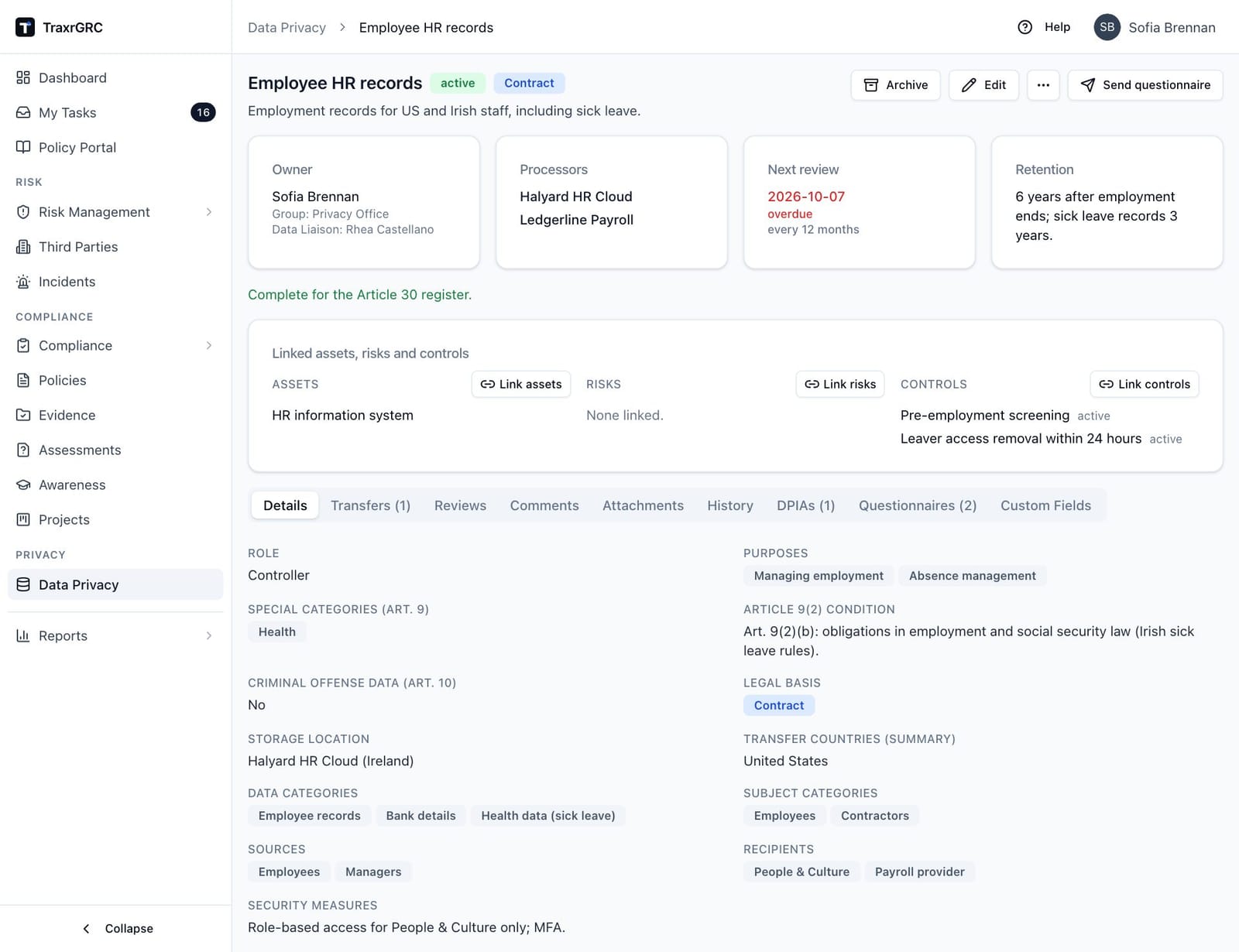1239x952 pixels.
Task: Click the Third Parties building icon
Action: (23, 247)
